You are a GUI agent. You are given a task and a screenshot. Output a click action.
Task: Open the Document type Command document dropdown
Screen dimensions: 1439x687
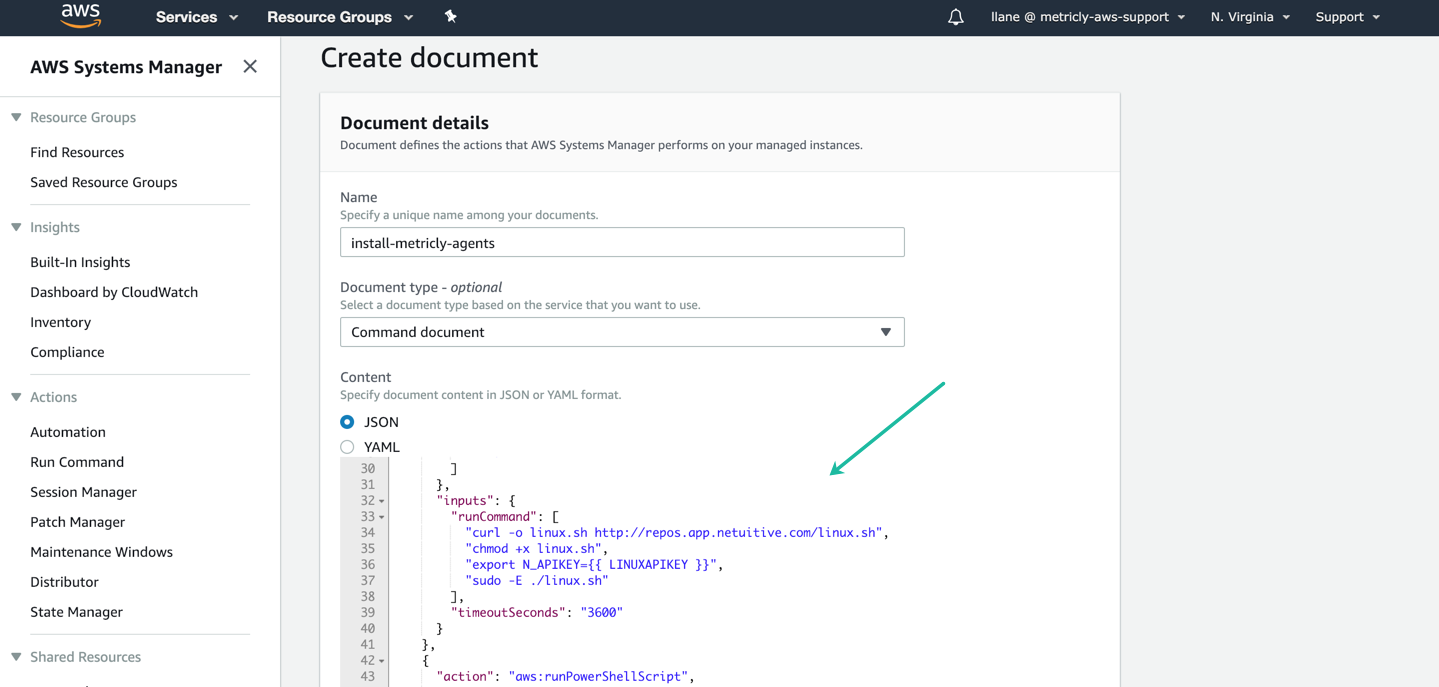[x=622, y=332]
